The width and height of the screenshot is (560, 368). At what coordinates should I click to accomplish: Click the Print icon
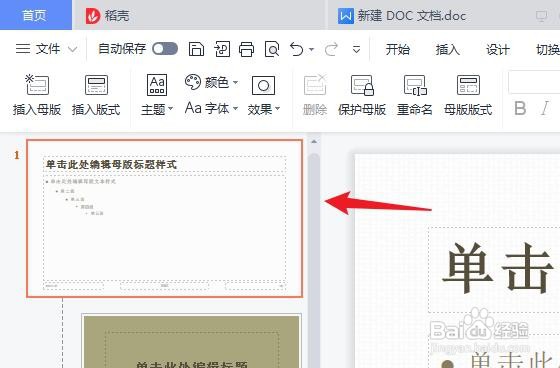[x=246, y=49]
